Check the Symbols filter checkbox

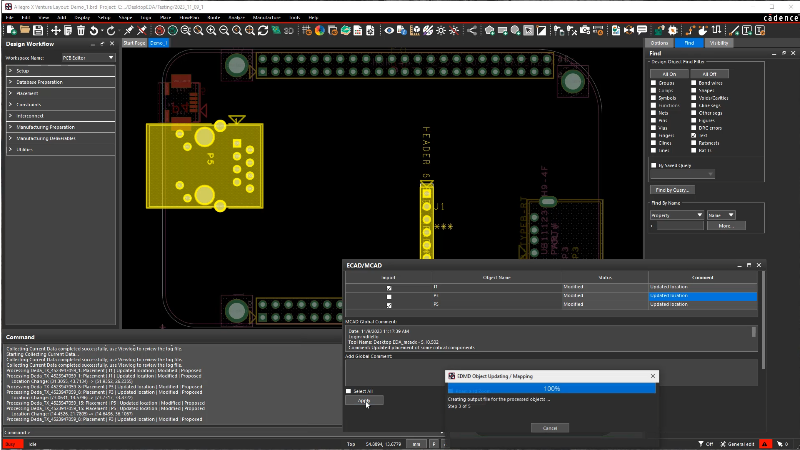click(x=654, y=98)
